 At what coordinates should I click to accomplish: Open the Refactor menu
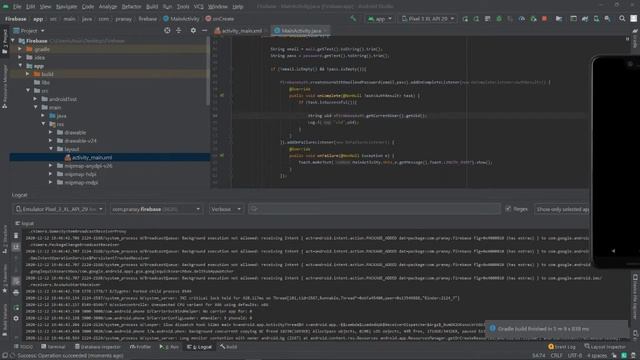(131, 7)
